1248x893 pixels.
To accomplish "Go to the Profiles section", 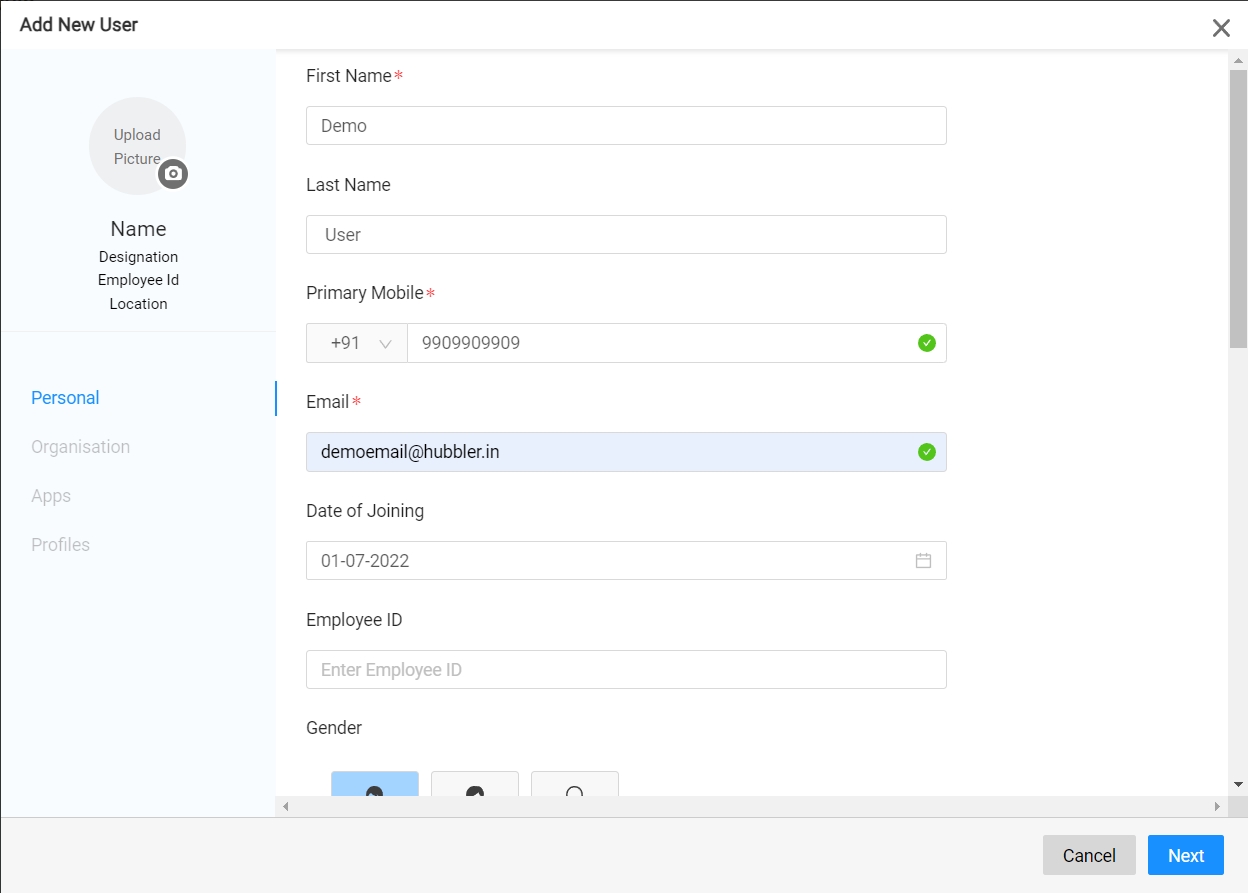I will coord(61,545).
